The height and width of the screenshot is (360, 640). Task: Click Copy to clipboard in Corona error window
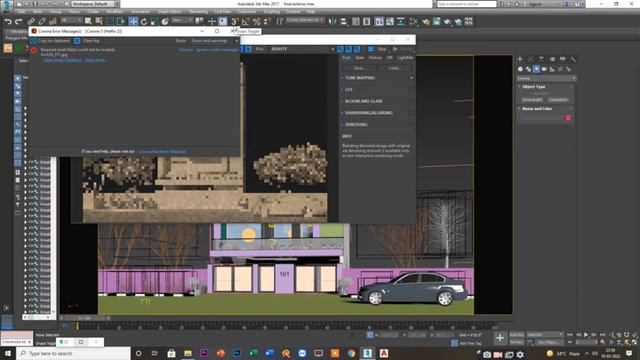pos(50,41)
